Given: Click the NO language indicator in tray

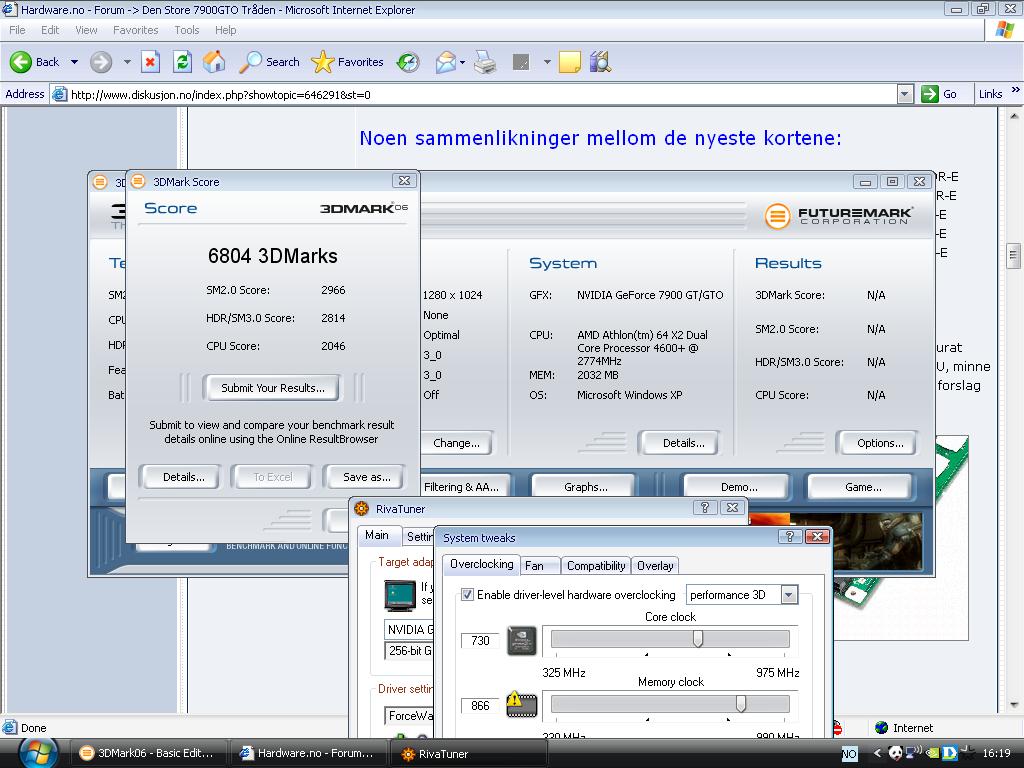Looking at the screenshot, I should (848, 754).
